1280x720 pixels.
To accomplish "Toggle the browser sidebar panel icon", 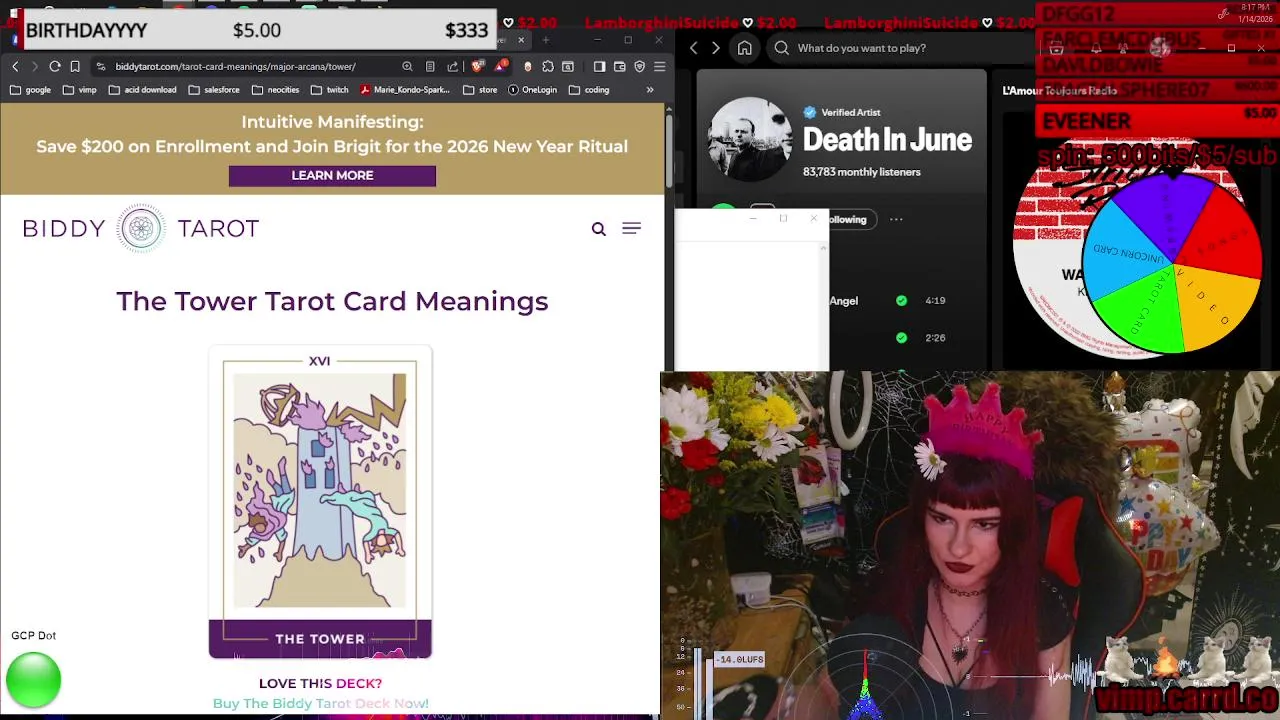I will [599, 66].
